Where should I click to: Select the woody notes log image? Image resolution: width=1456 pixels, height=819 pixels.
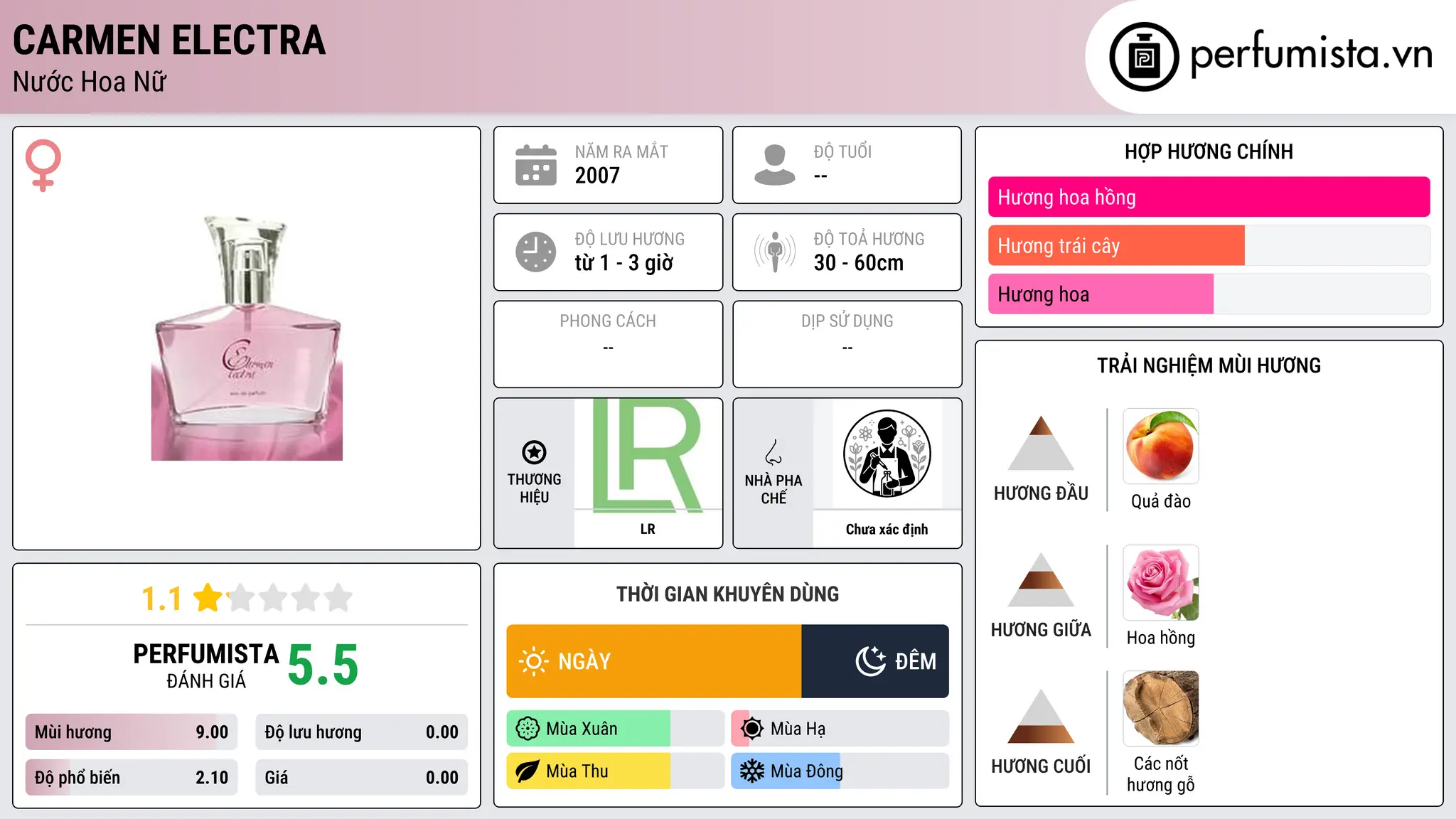tap(1161, 709)
